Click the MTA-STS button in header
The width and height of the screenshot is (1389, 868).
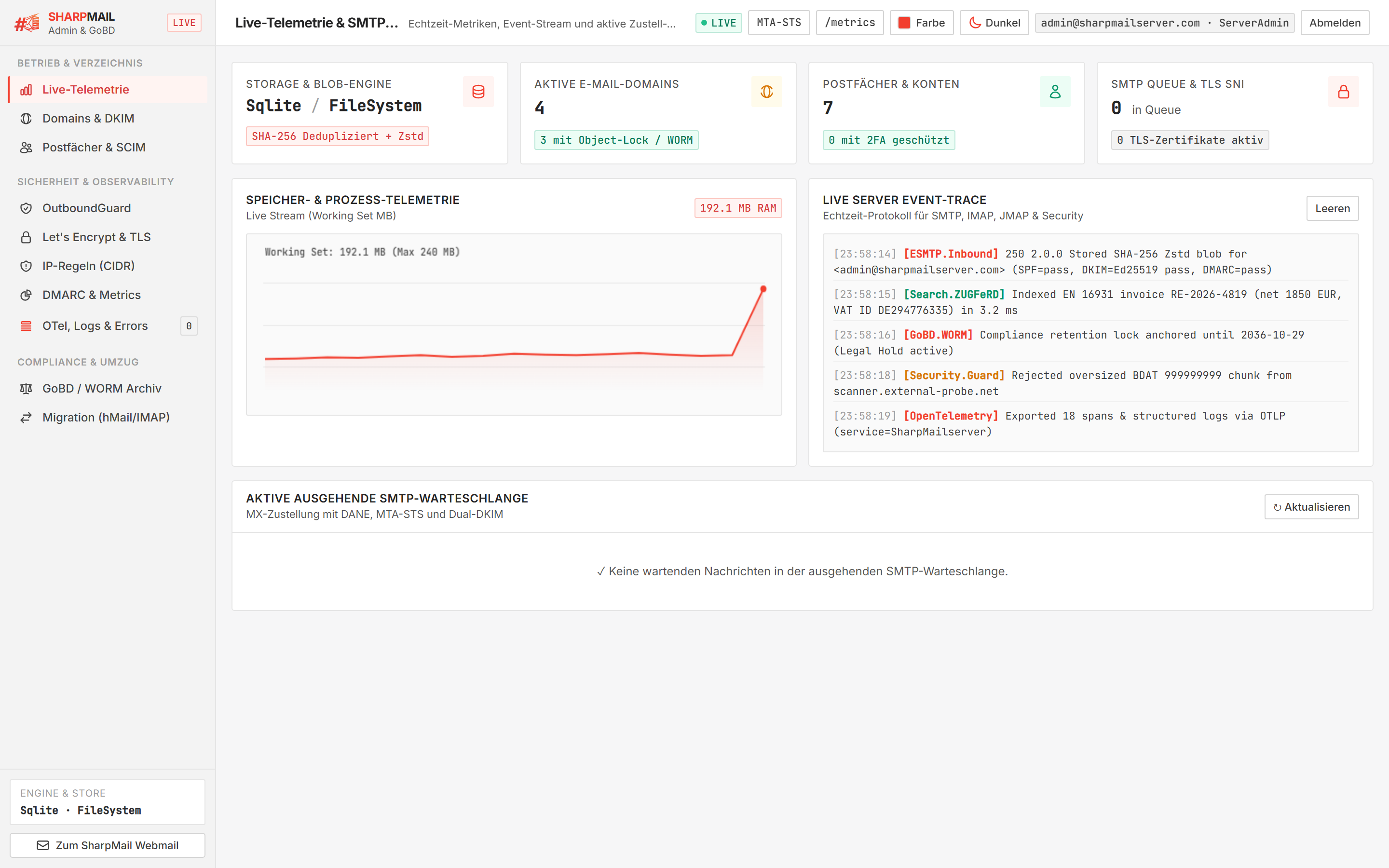click(x=779, y=23)
